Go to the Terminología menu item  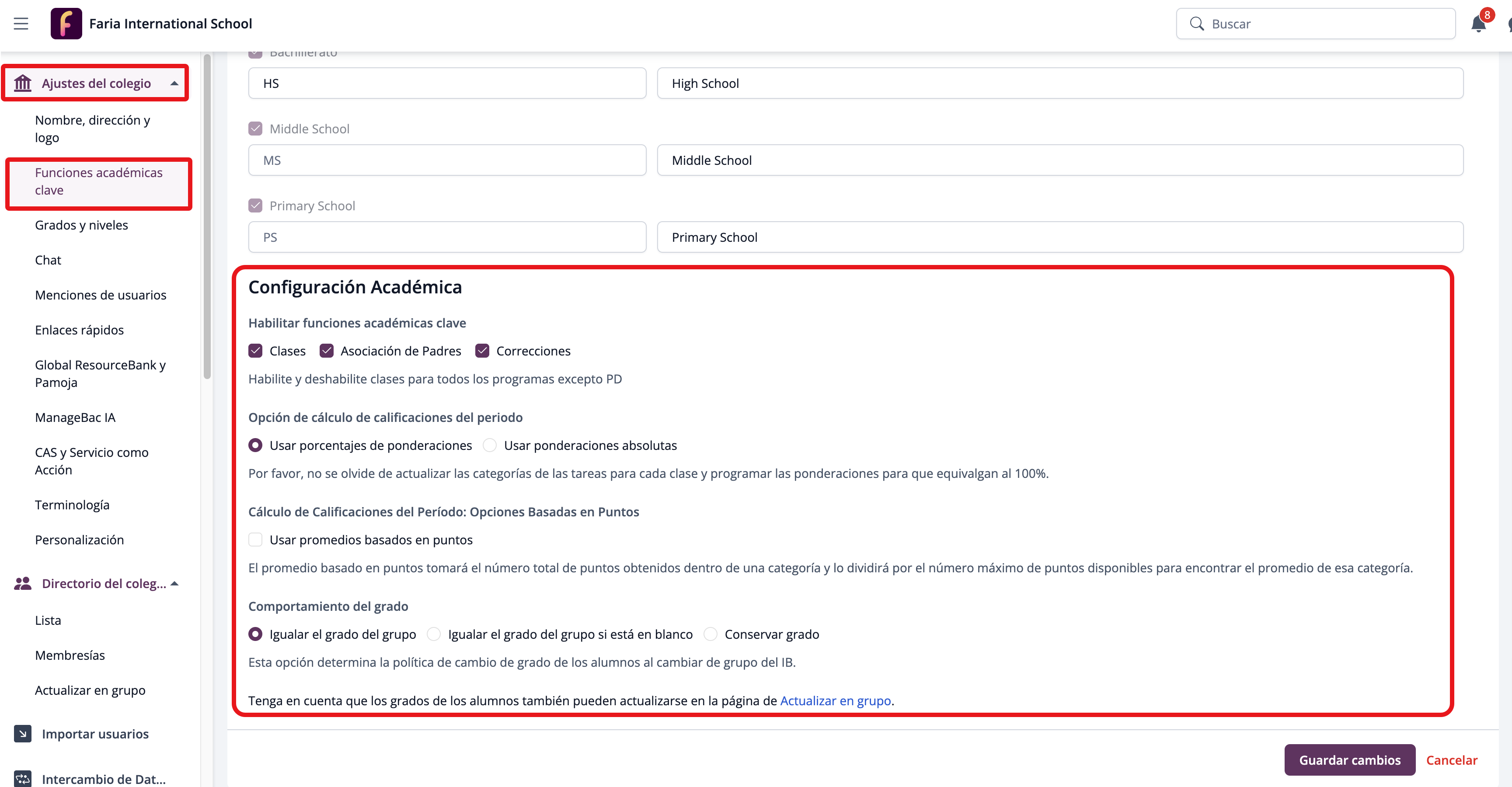coord(72,505)
